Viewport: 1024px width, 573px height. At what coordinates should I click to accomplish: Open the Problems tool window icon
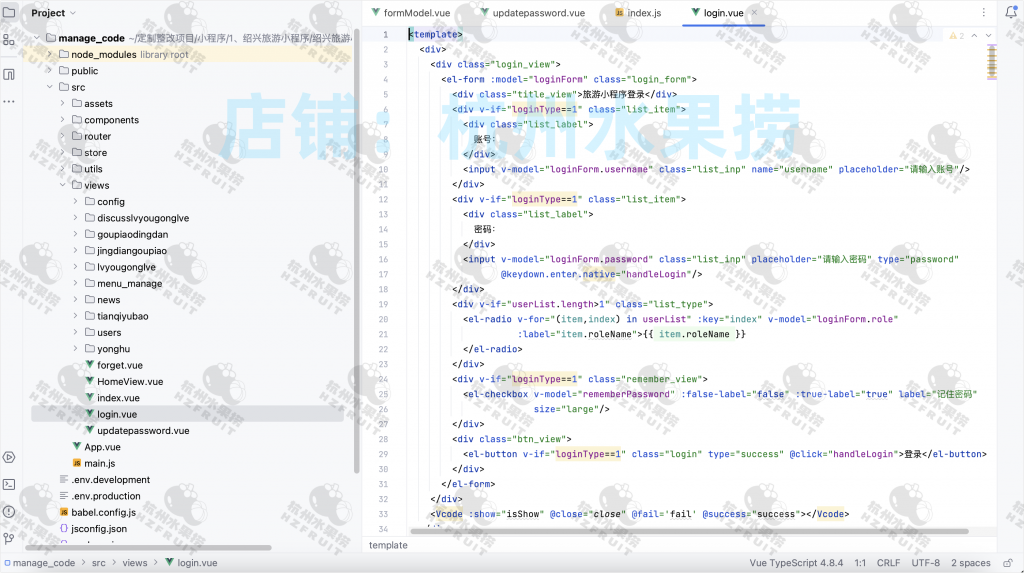(9, 511)
